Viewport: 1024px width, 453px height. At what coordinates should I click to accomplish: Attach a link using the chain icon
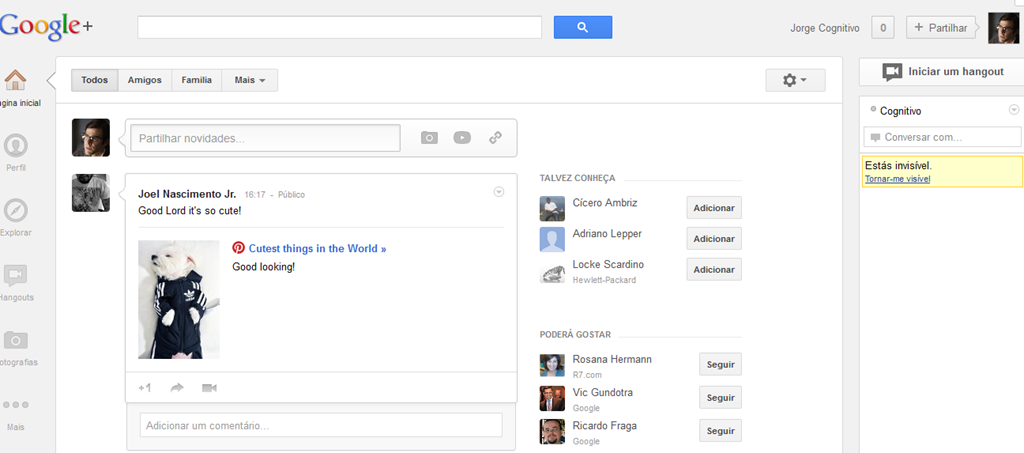[496, 138]
